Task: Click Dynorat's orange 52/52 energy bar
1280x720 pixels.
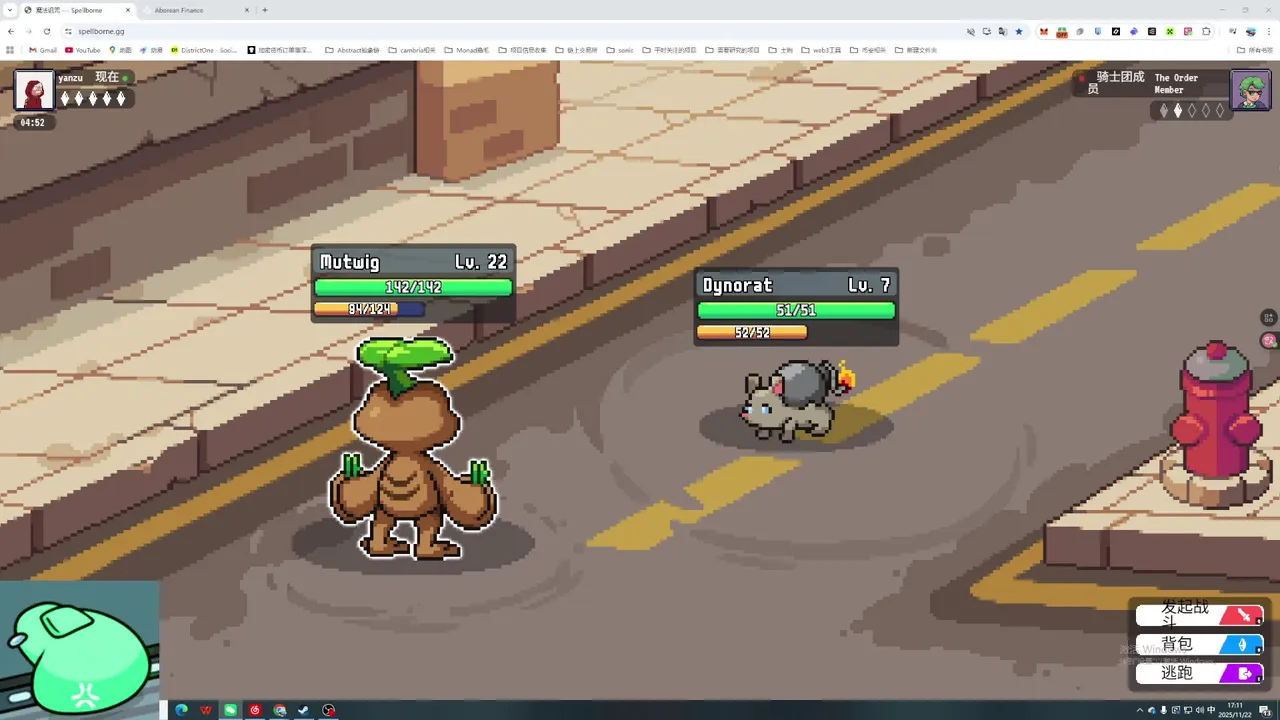Action: pos(752,332)
